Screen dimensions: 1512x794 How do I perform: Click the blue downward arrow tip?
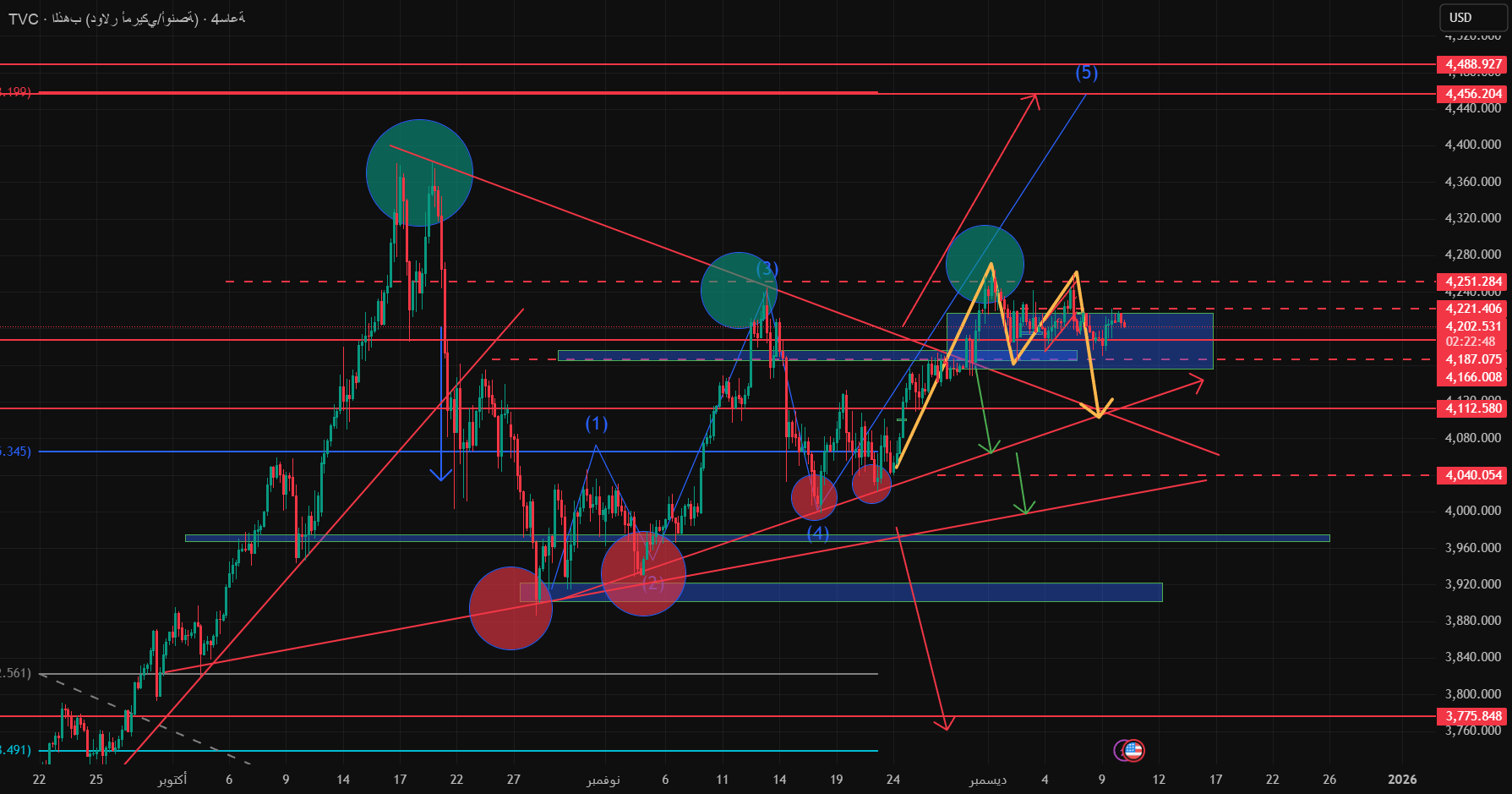click(x=441, y=479)
